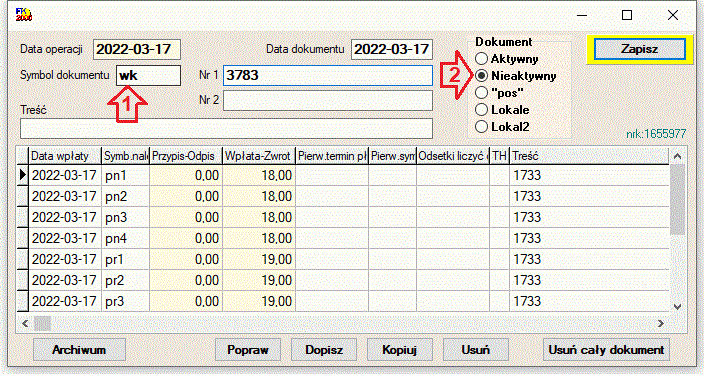The width and height of the screenshot is (704, 374).
Task: Click the pr3 symbol cell
Action: click(125, 301)
